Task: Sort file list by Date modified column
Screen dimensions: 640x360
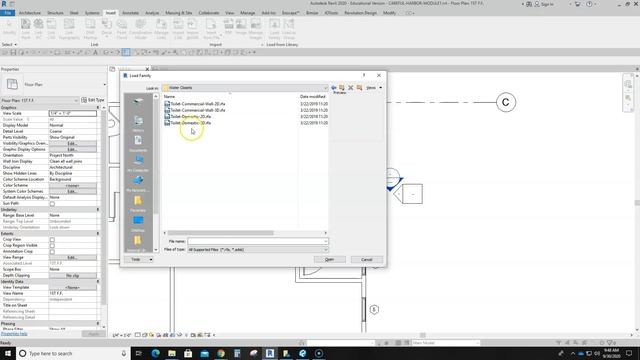Action: coord(313,97)
